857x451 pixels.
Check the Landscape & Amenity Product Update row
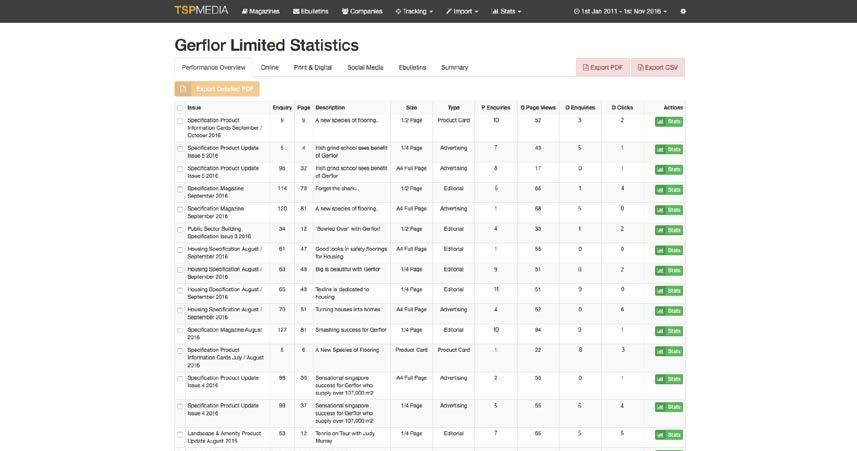(180, 434)
